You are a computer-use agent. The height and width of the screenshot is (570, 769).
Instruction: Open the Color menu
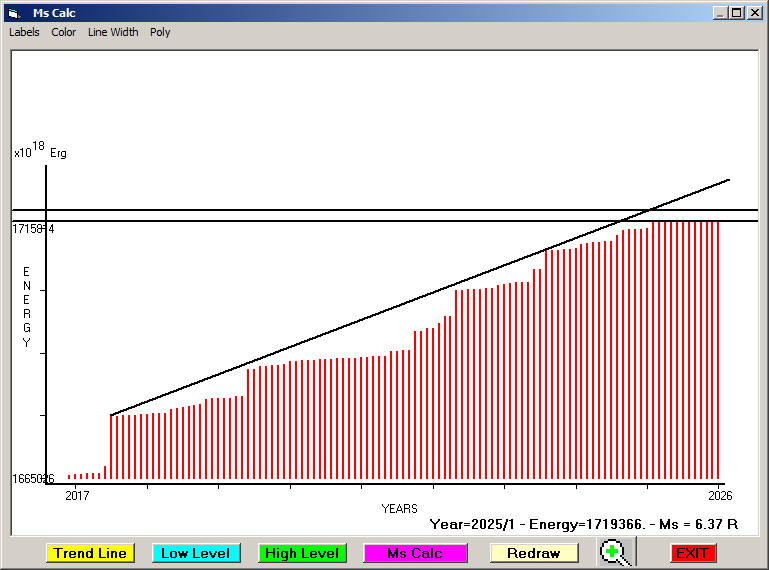[x=64, y=32]
